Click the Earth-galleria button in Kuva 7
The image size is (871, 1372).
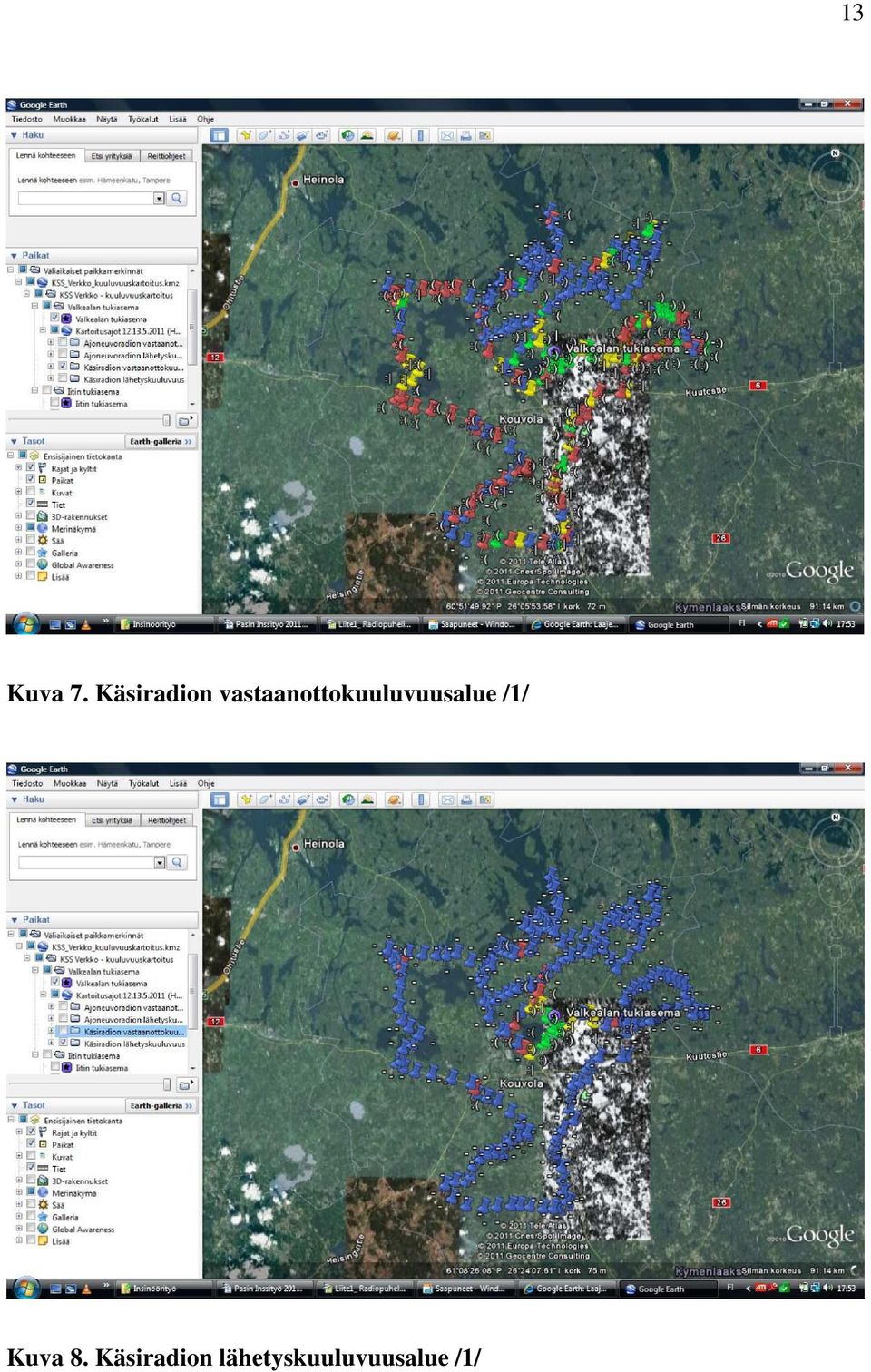(x=161, y=442)
